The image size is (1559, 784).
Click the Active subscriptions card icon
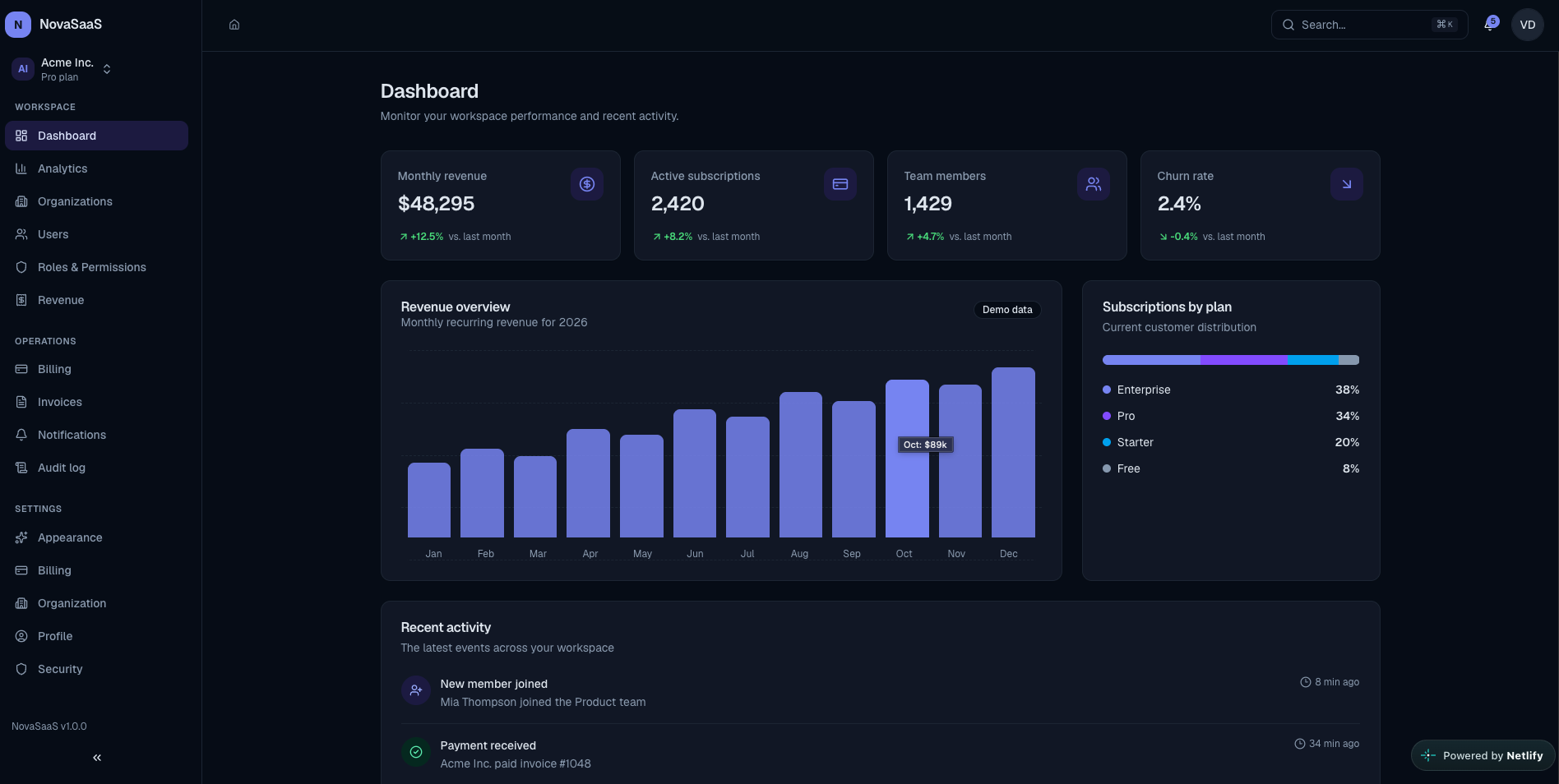click(x=840, y=184)
